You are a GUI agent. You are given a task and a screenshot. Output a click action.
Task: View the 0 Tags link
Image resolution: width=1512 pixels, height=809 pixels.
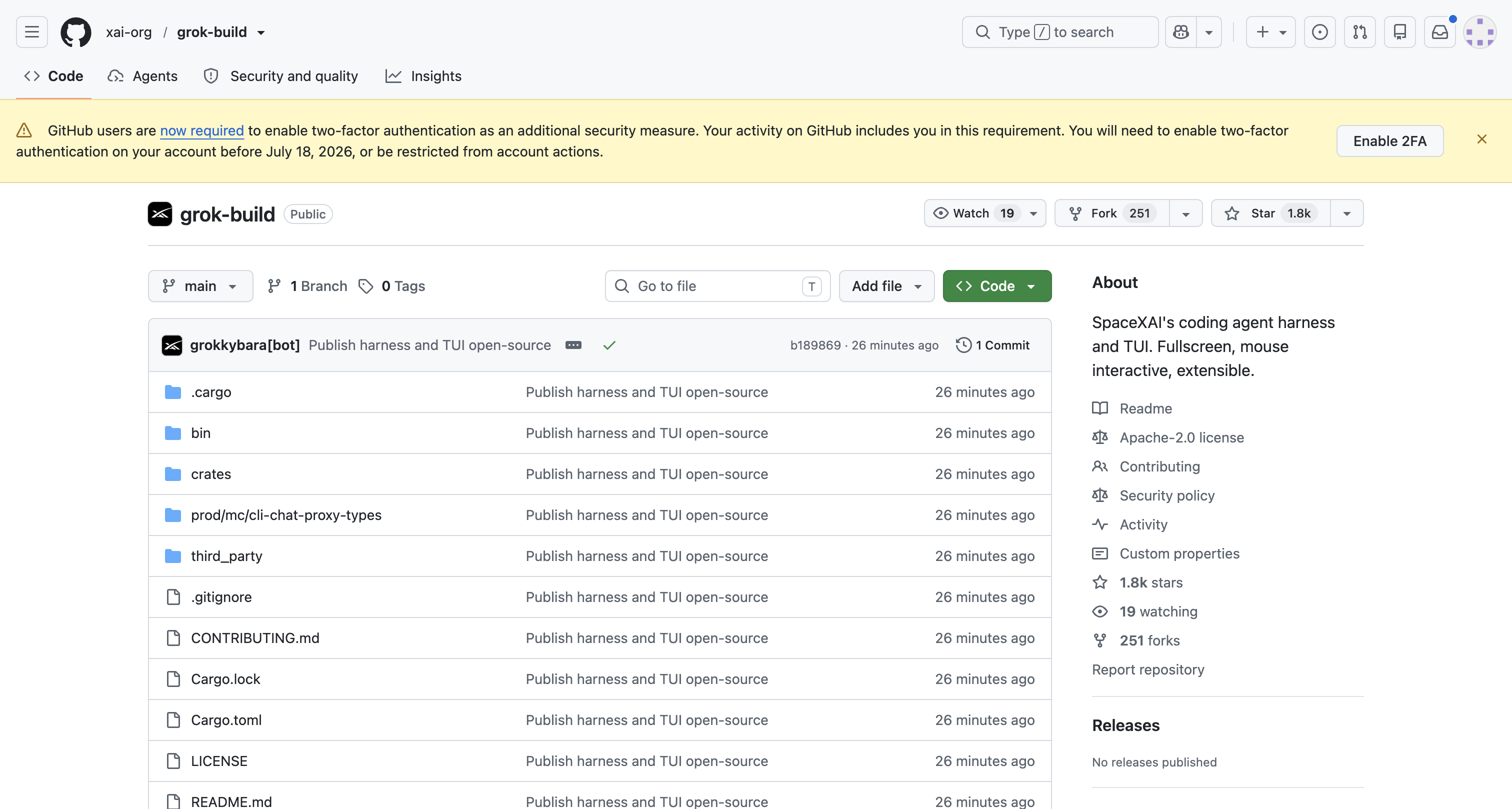tap(392, 286)
